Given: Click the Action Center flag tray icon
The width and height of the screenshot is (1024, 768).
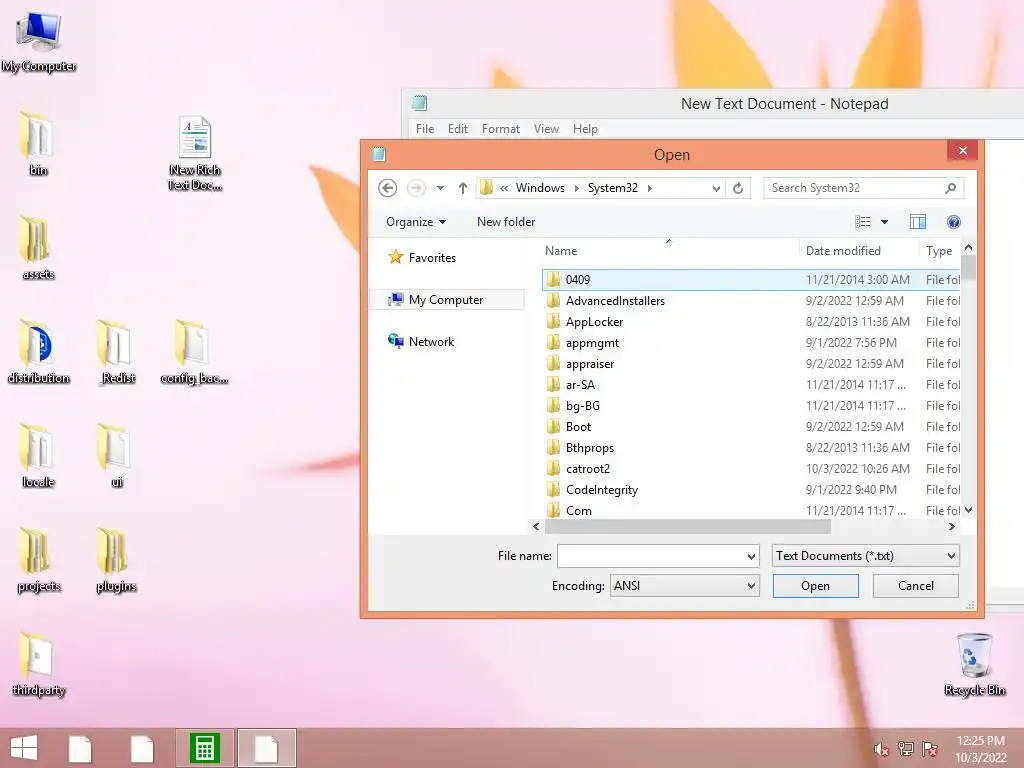Looking at the screenshot, I should [930, 749].
